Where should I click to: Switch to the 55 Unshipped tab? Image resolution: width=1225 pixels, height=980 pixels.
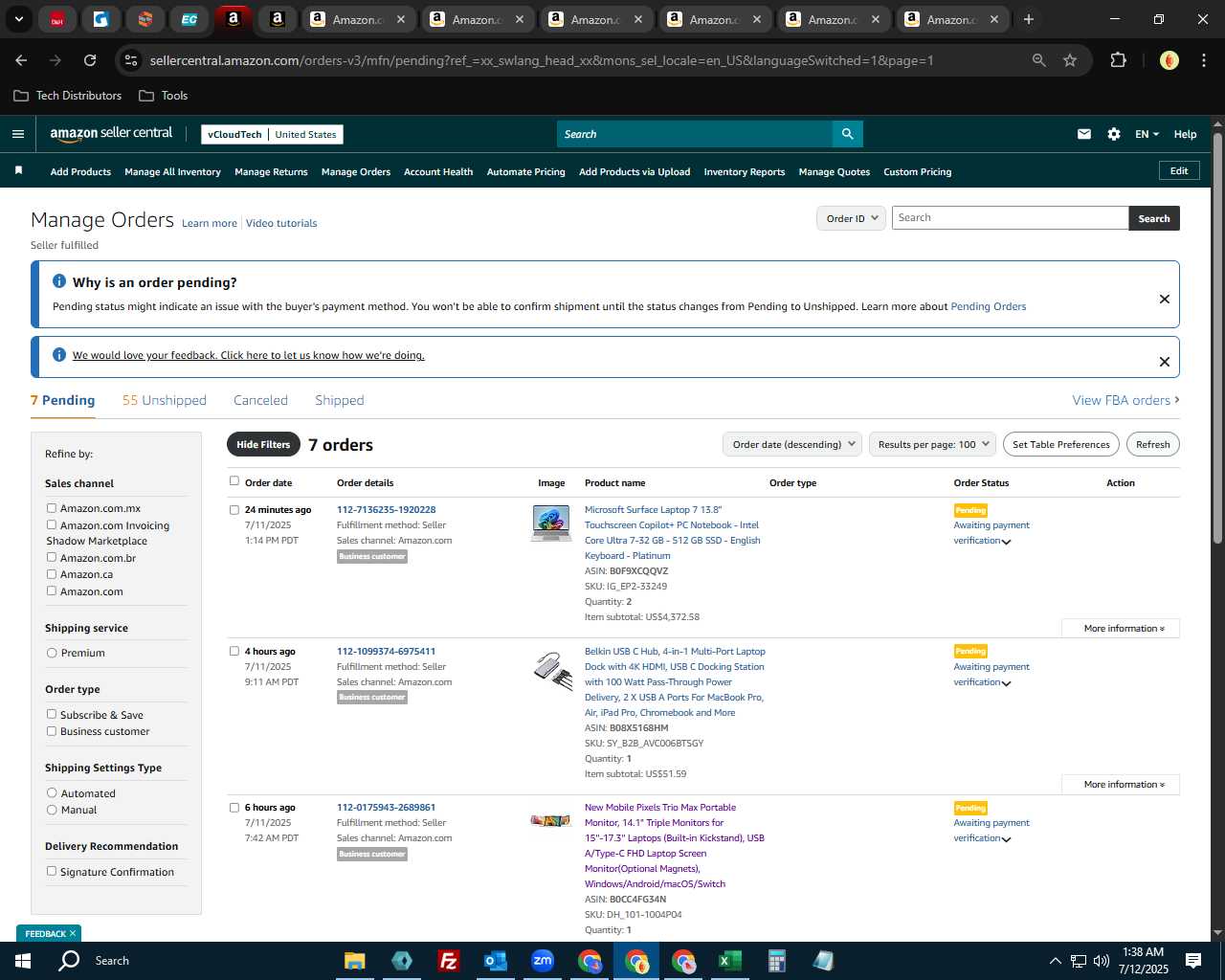(165, 400)
